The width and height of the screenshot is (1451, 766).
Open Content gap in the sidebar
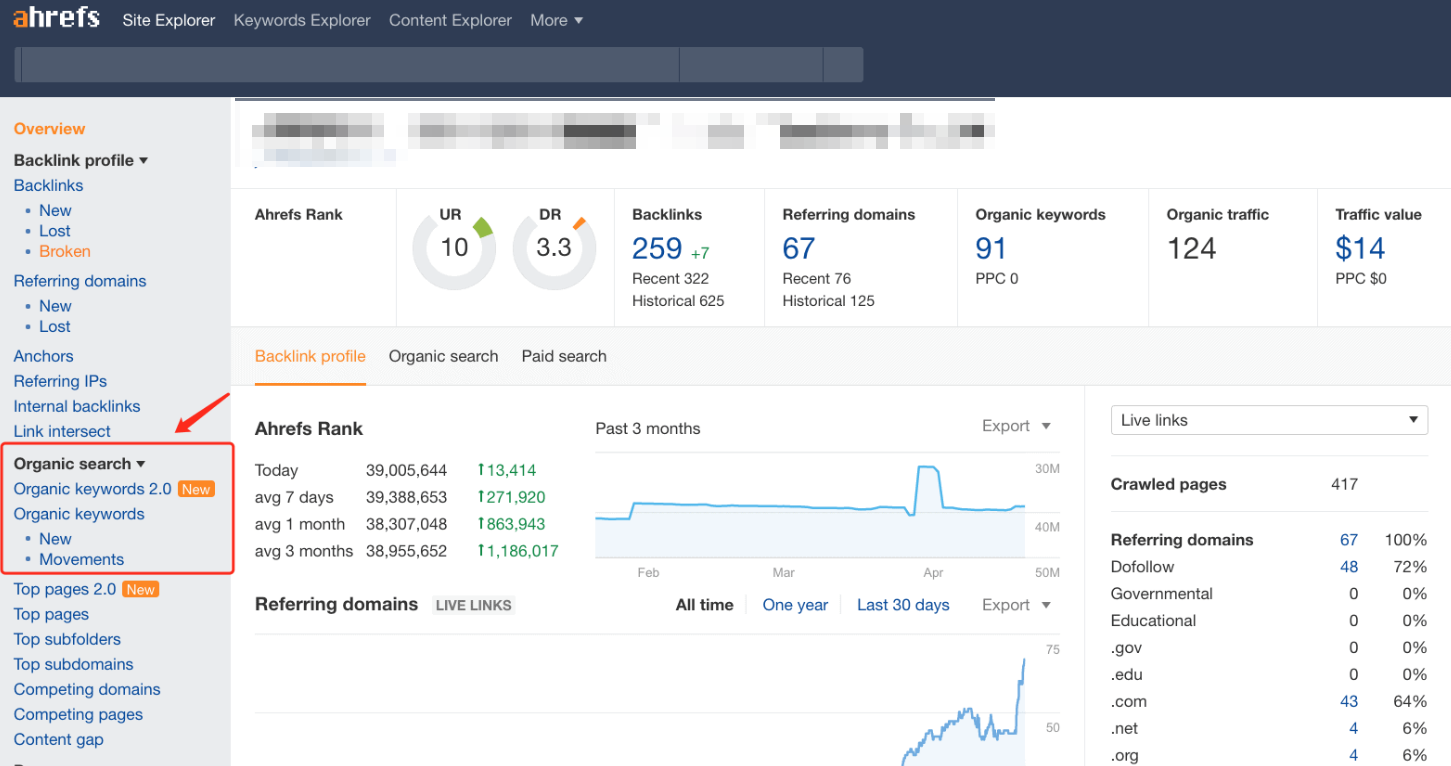point(58,739)
